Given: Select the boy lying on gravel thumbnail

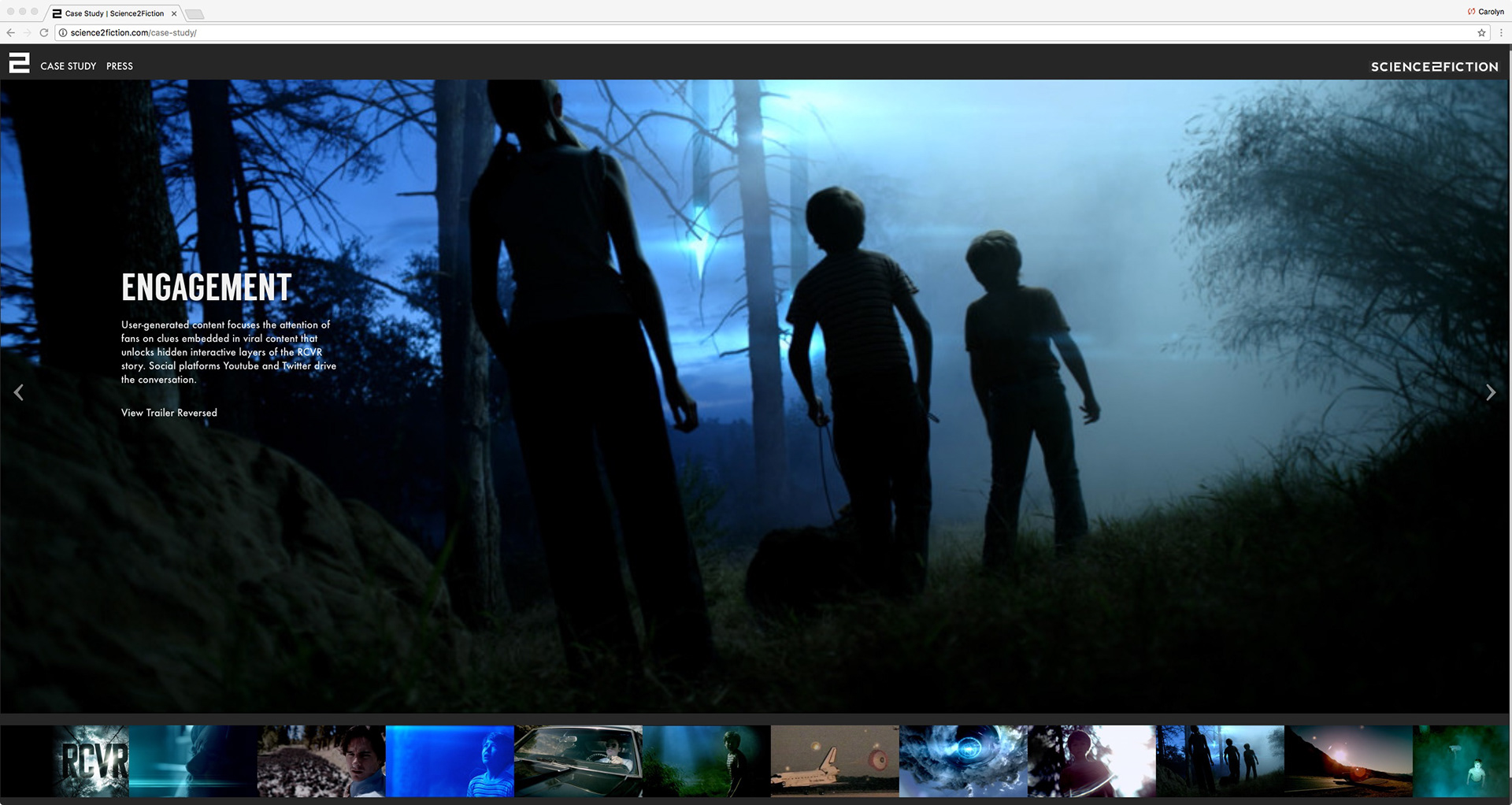Looking at the screenshot, I should pos(321,761).
